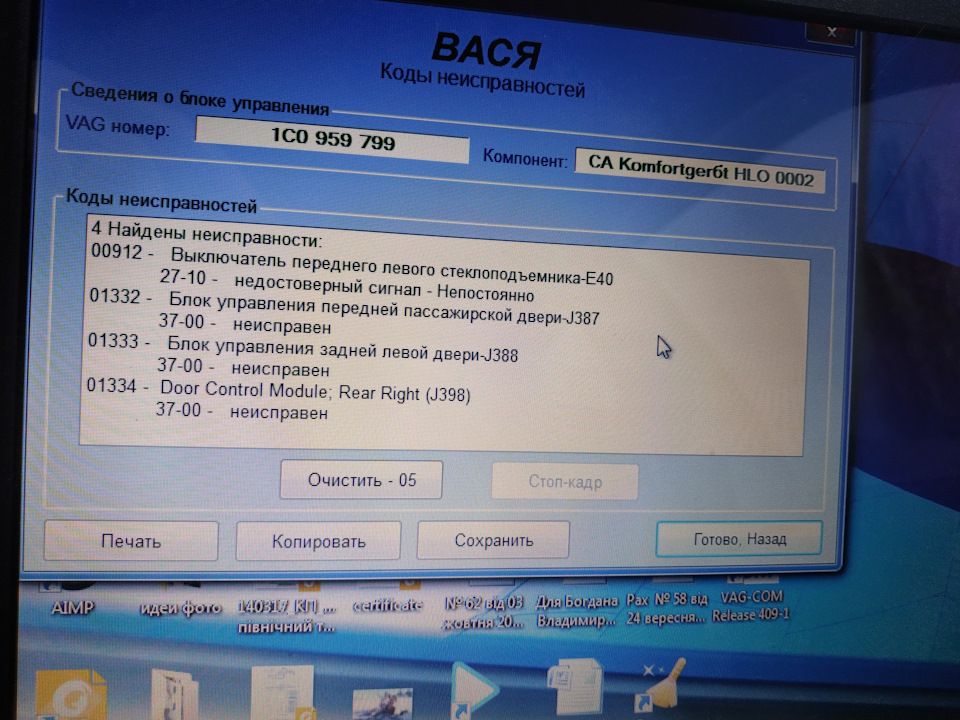Click the greyed 'Стоп-кадр' button
The height and width of the screenshot is (720, 960).
point(564,482)
